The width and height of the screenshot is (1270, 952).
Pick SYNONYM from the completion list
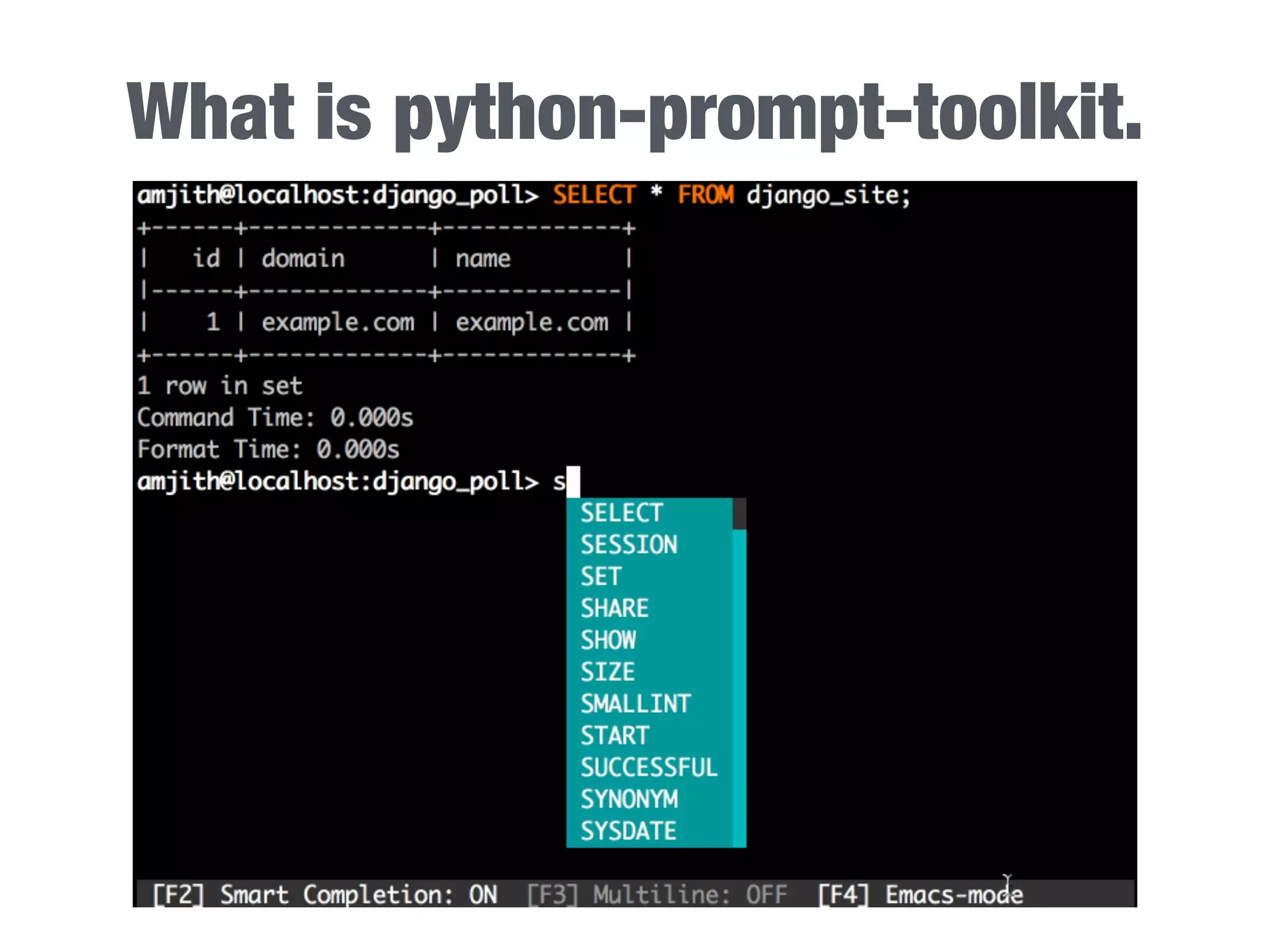629,800
